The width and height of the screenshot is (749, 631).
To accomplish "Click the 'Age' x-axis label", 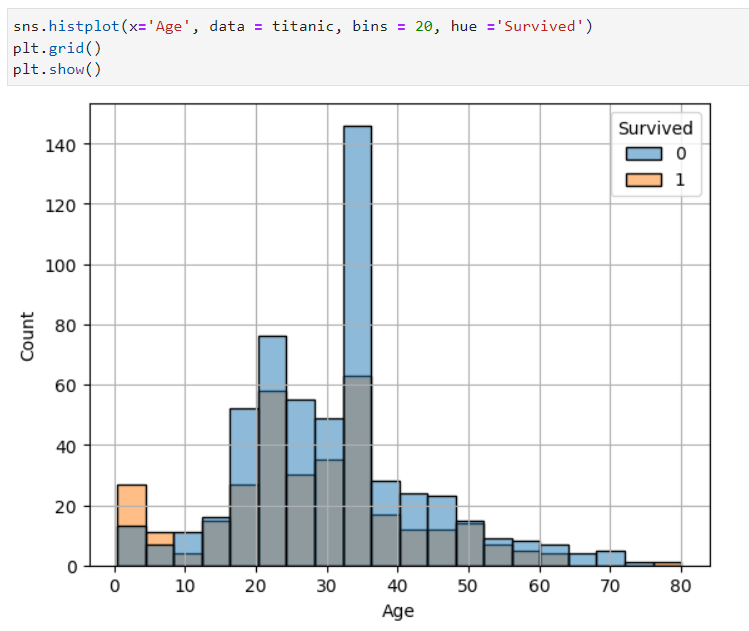I will [398, 611].
